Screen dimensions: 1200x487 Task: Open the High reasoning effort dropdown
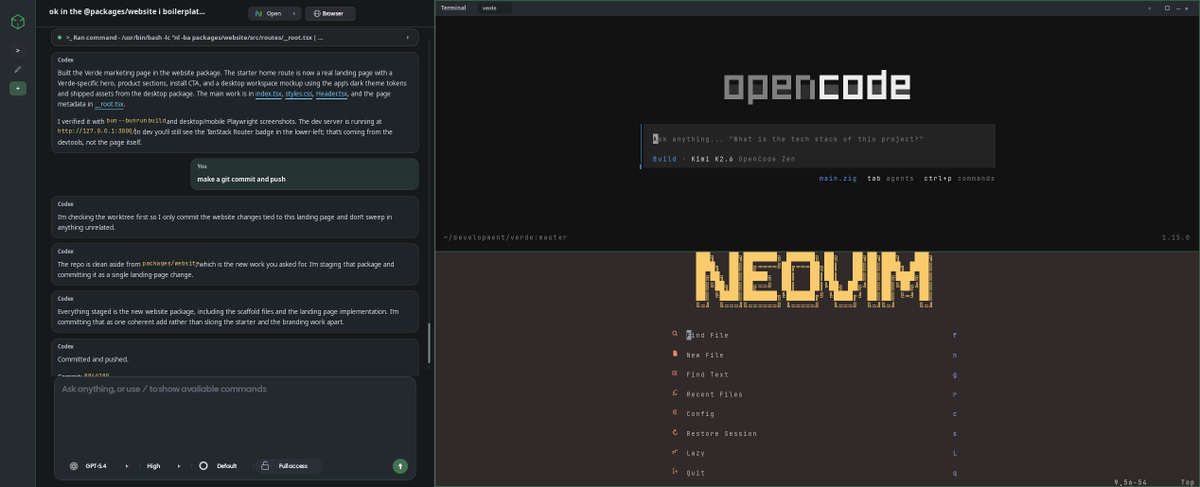coord(164,466)
